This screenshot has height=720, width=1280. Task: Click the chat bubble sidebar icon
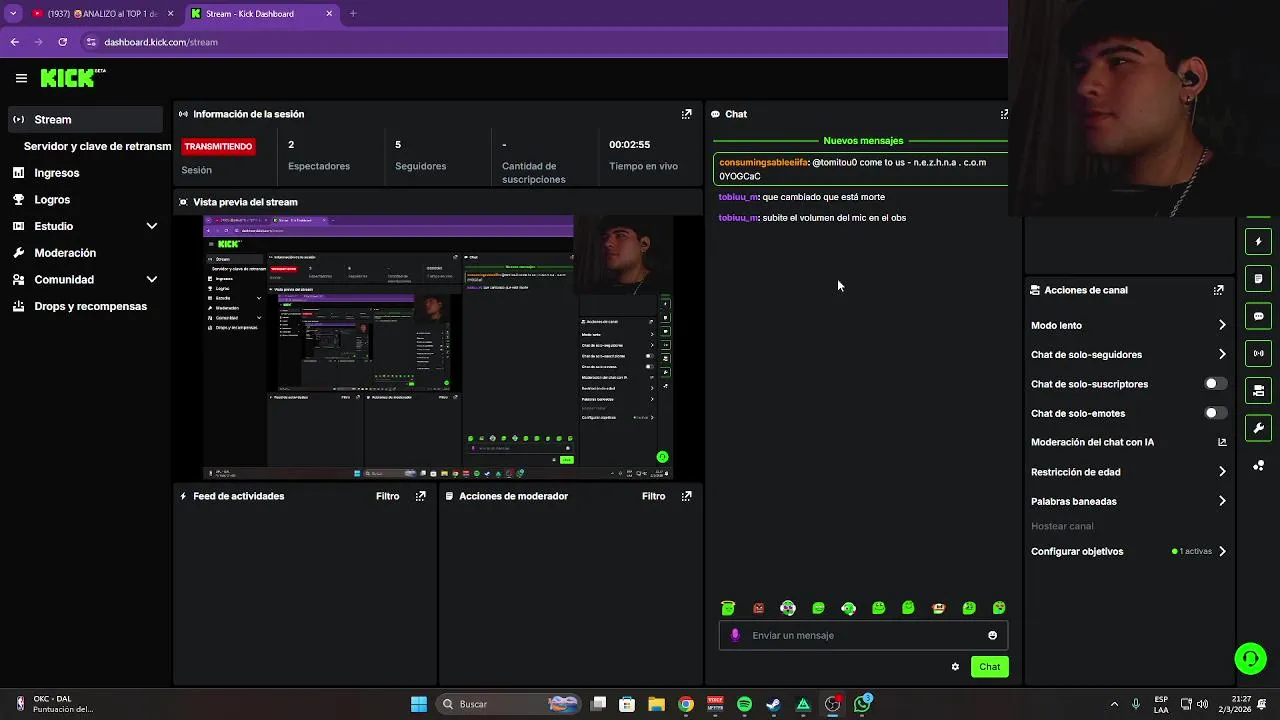[x=1258, y=316]
